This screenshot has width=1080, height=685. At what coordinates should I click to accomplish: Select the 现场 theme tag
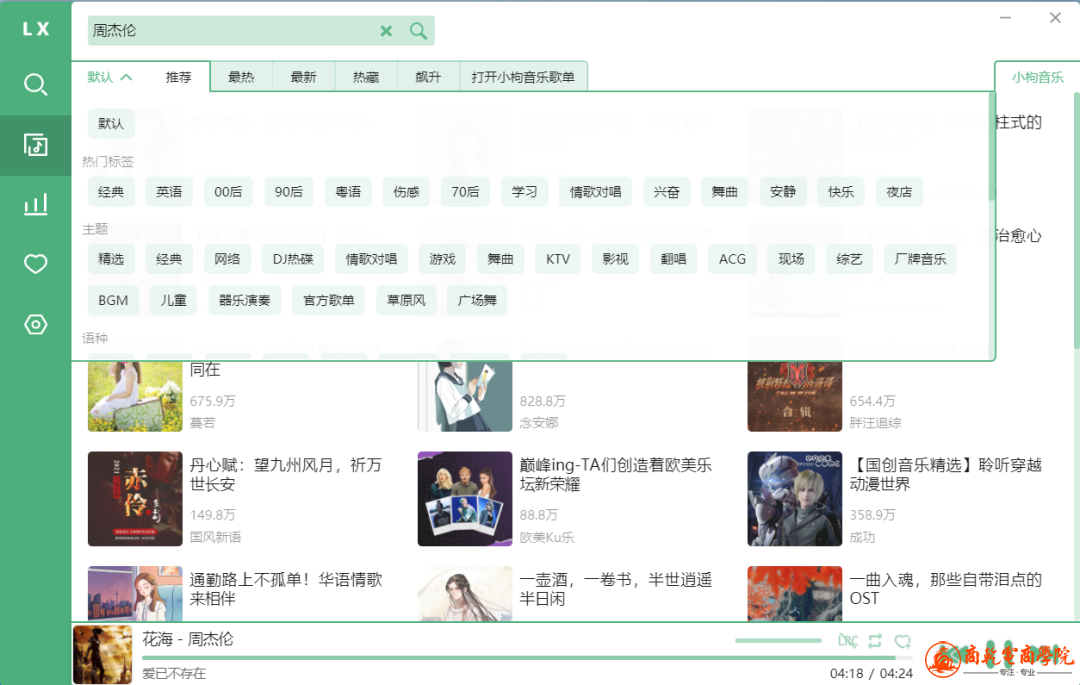tap(791, 259)
